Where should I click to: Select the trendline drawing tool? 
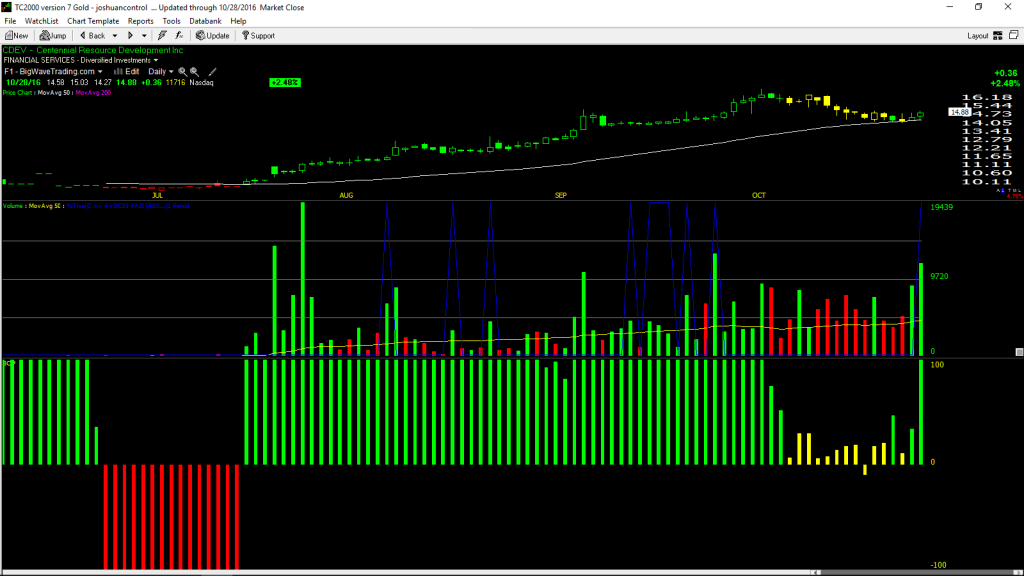point(212,72)
